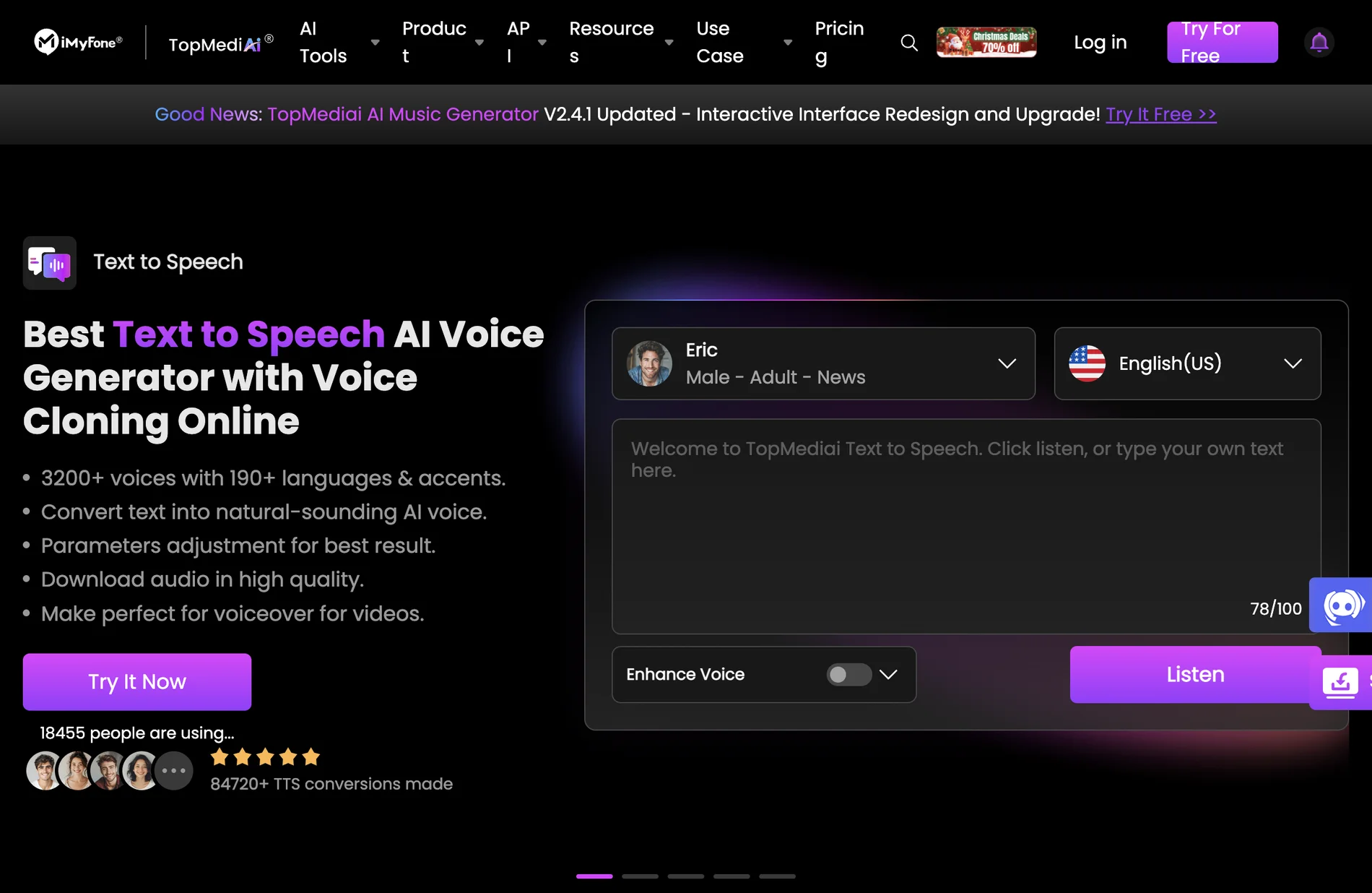This screenshot has height=893, width=1372.
Task: Select the second carousel slide indicator
Action: point(640,876)
